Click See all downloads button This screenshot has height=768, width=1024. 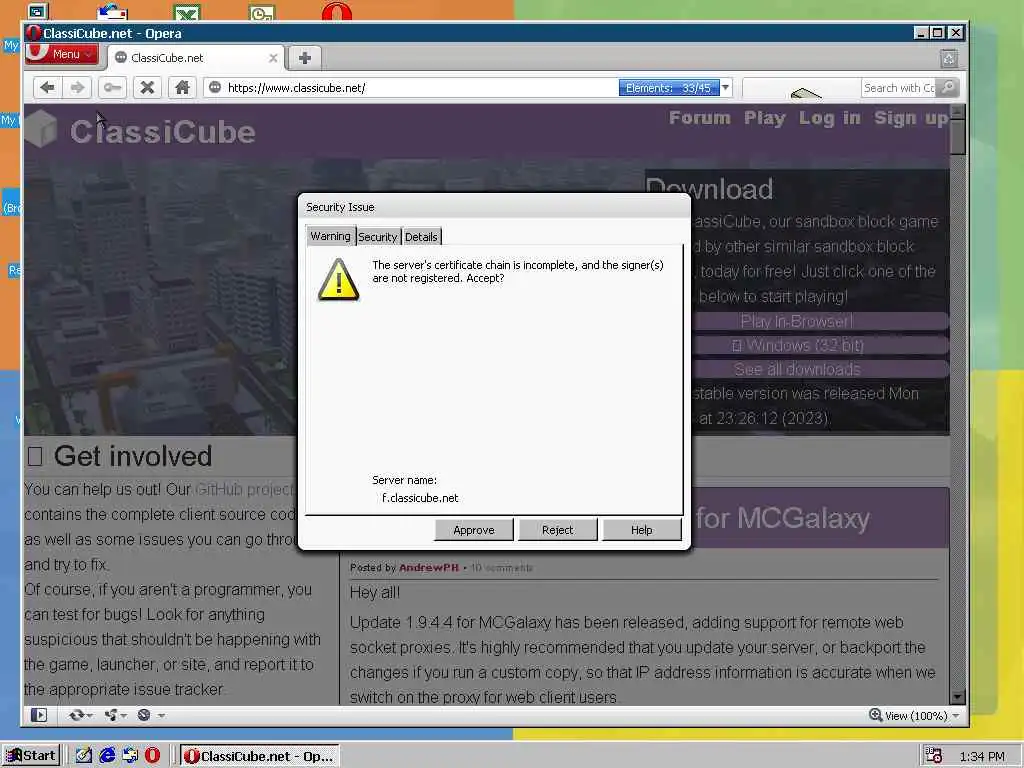tap(797, 369)
